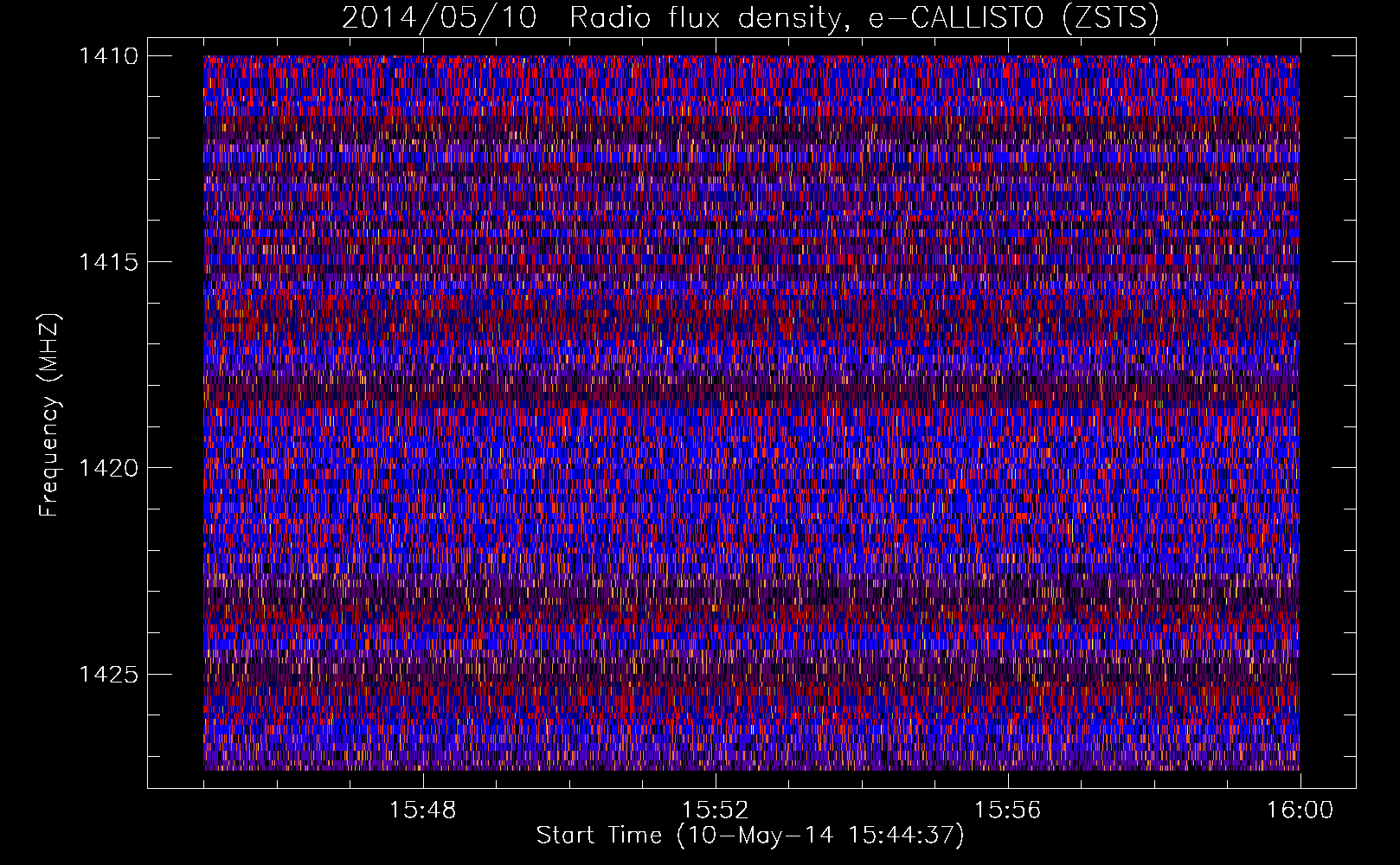The height and width of the screenshot is (865, 1400).
Task: Click the '16:00' time axis label
Action: click(1300, 811)
